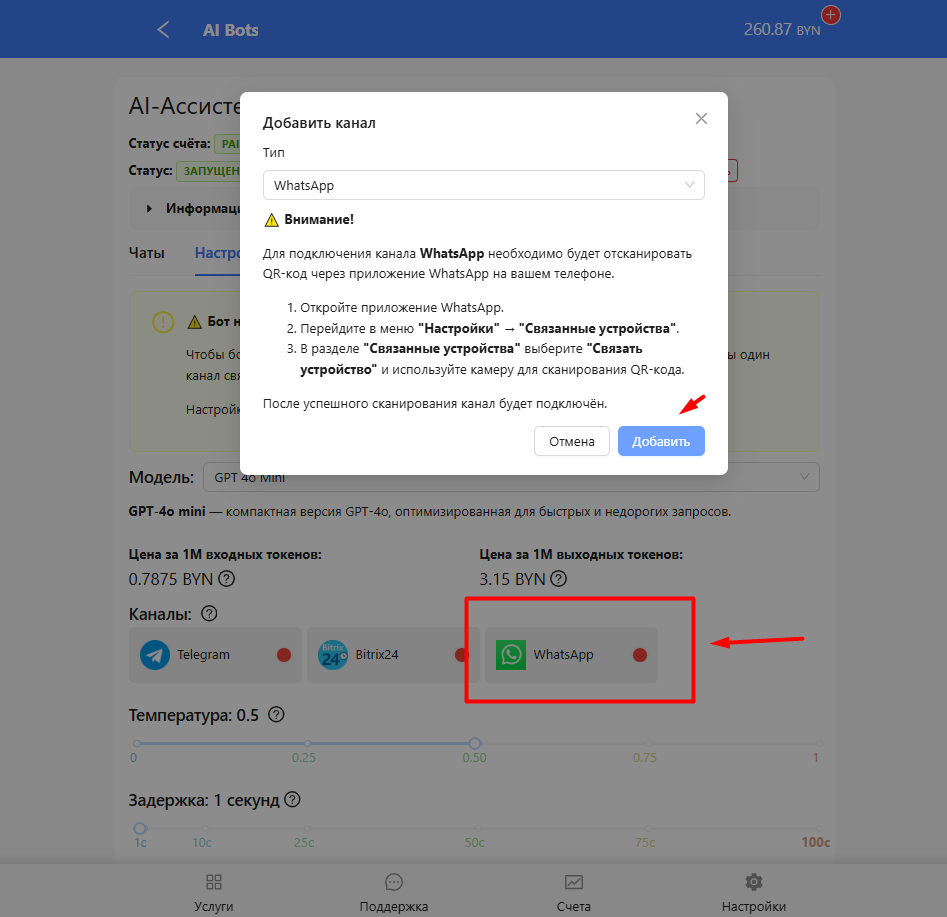947x917 pixels.
Task: Open the Модель GPT 4o Mini dropdown
Action: pos(511,477)
